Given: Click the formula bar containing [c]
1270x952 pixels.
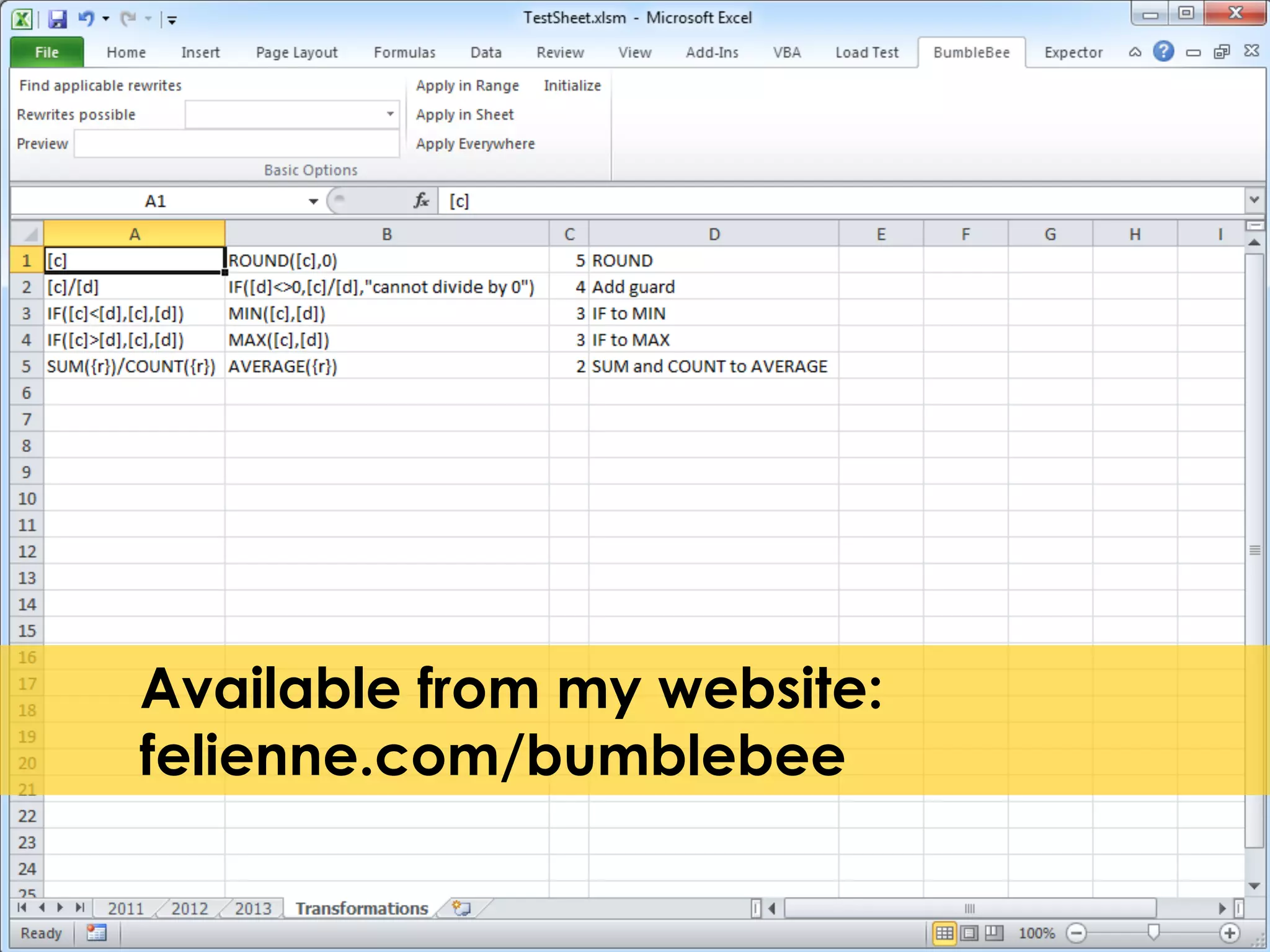Looking at the screenshot, I should 840,201.
